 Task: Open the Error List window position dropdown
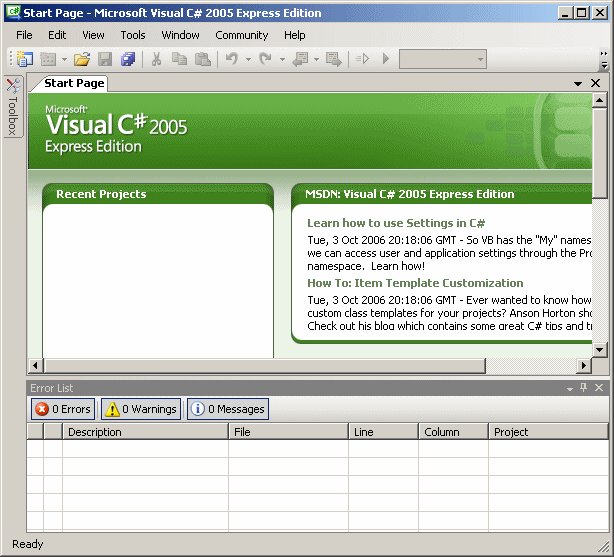coord(570,389)
